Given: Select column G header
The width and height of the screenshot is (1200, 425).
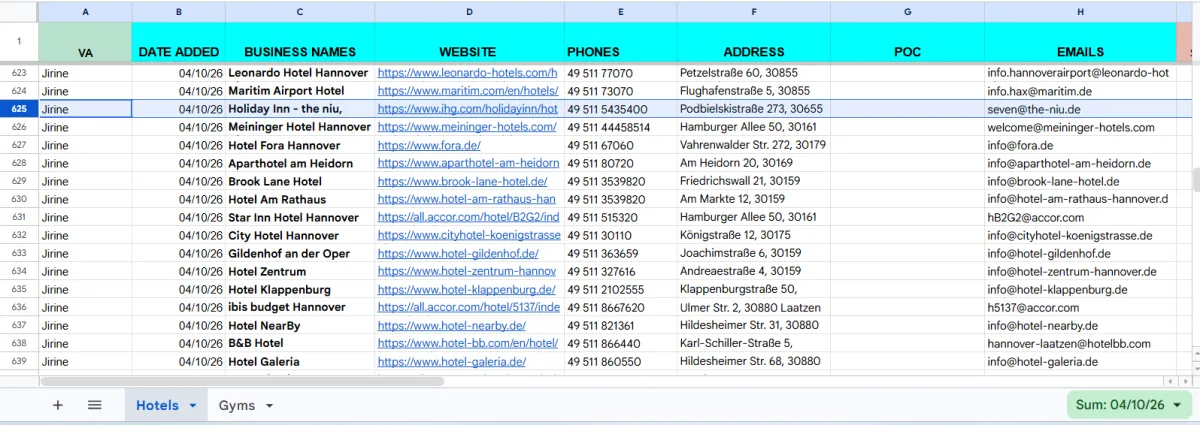Looking at the screenshot, I should (x=907, y=11).
